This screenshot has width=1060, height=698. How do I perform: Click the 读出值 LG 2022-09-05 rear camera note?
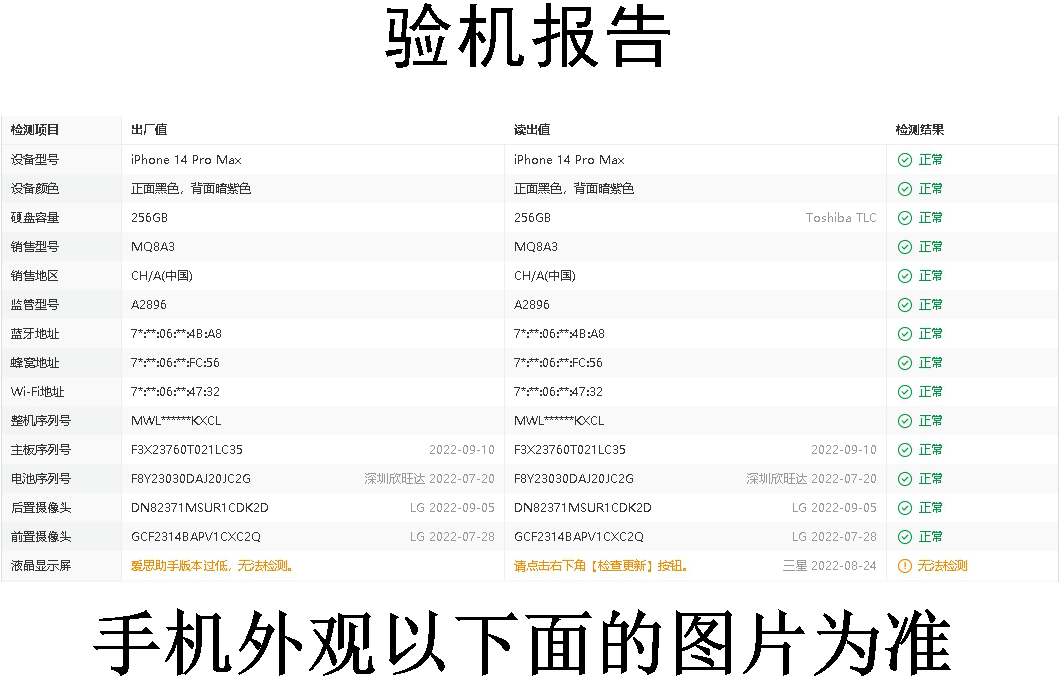[x=834, y=508]
